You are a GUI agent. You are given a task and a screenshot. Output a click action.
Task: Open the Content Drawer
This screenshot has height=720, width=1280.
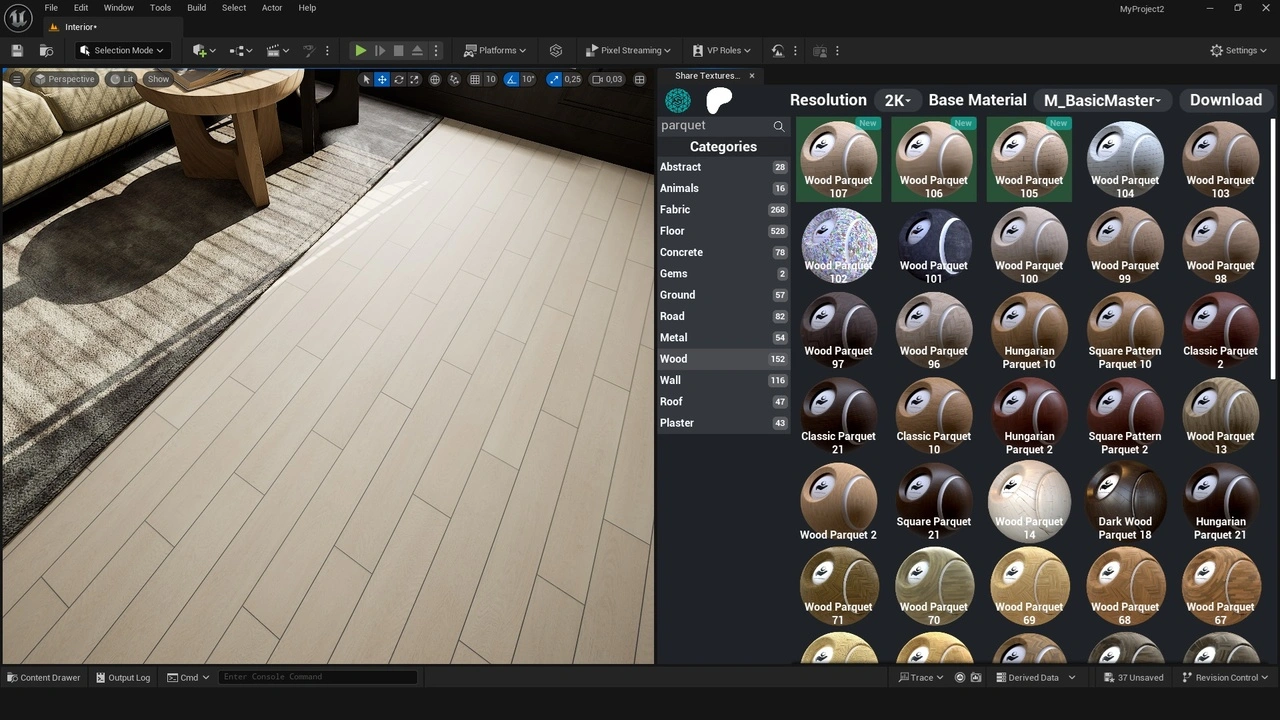click(44, 677)
